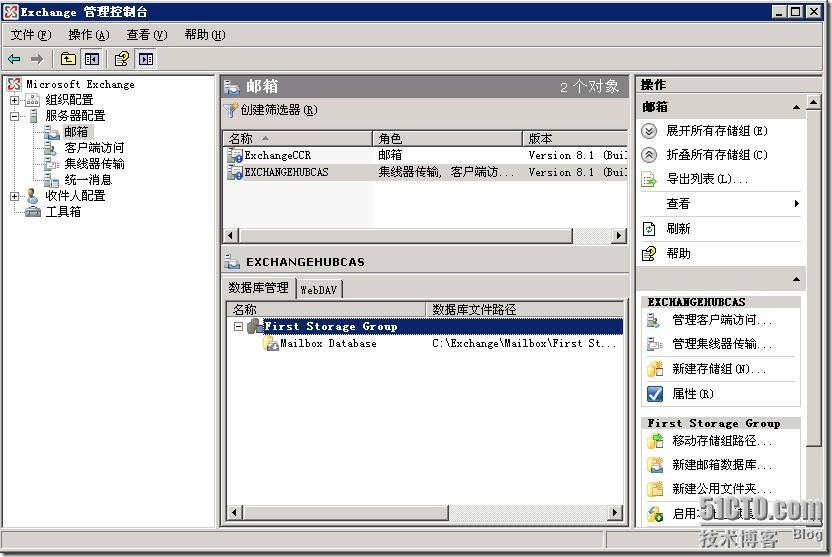
Task: Sort by the 角色 column header
Action: point(447,138)
